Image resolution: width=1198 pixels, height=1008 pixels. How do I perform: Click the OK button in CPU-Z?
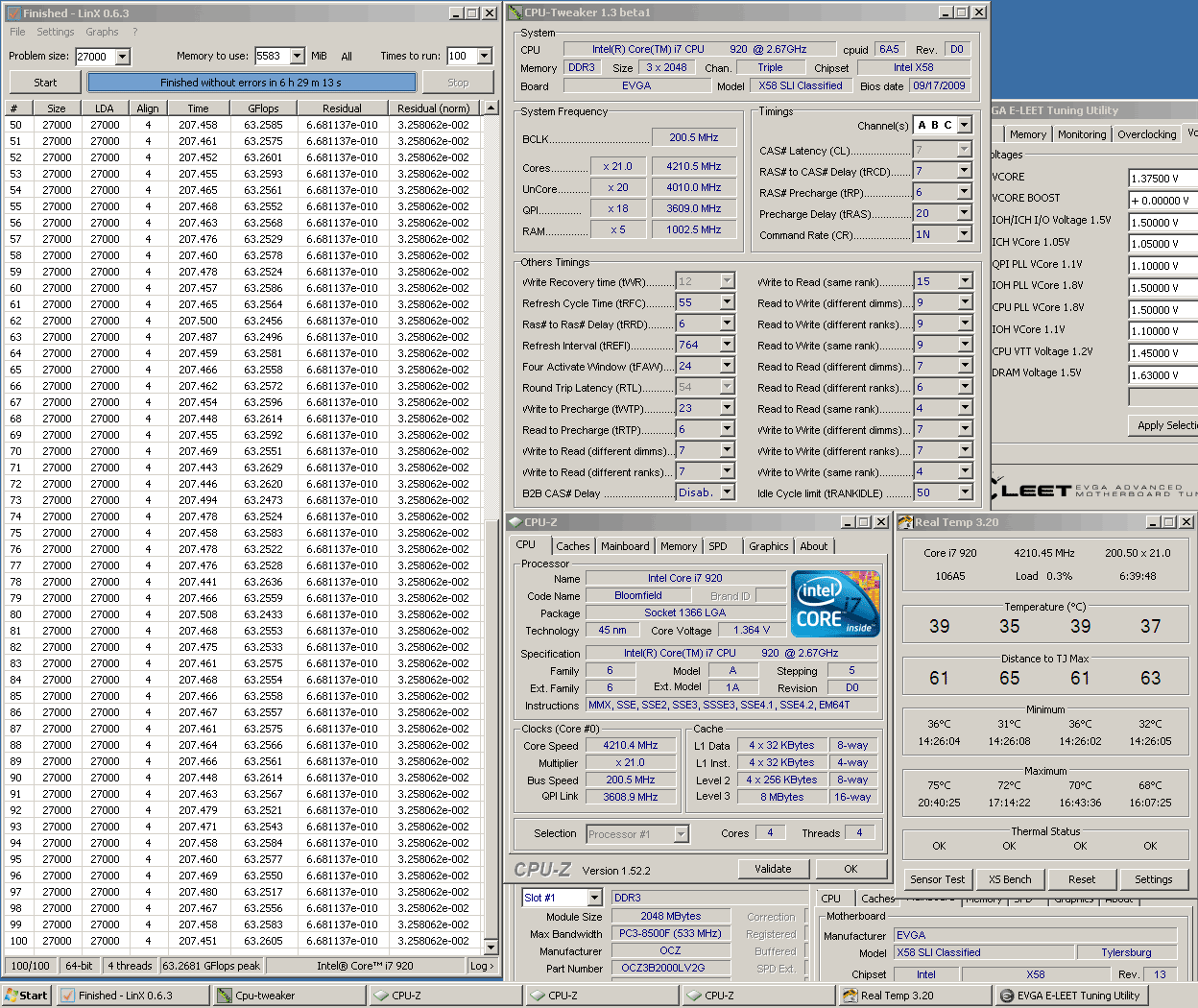(851, 869)
